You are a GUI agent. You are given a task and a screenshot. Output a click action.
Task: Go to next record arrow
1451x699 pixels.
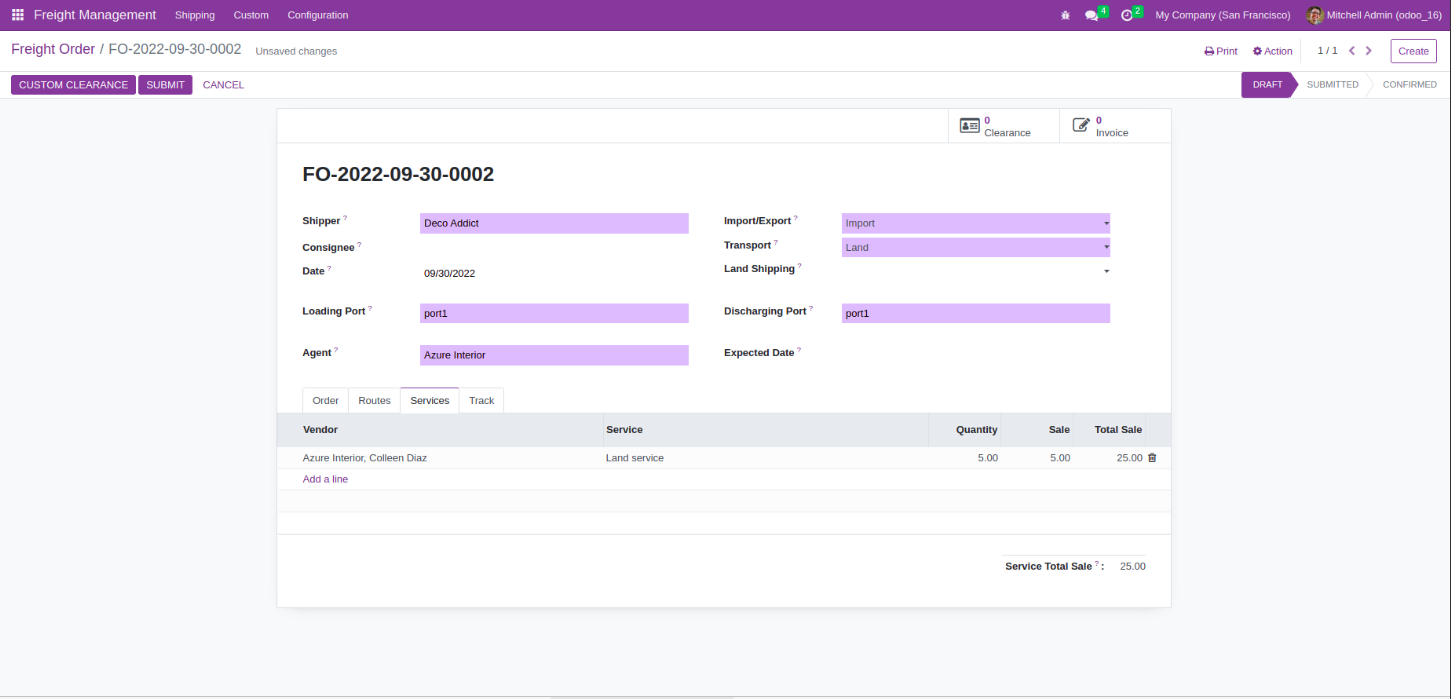(x=1369, y=51)
